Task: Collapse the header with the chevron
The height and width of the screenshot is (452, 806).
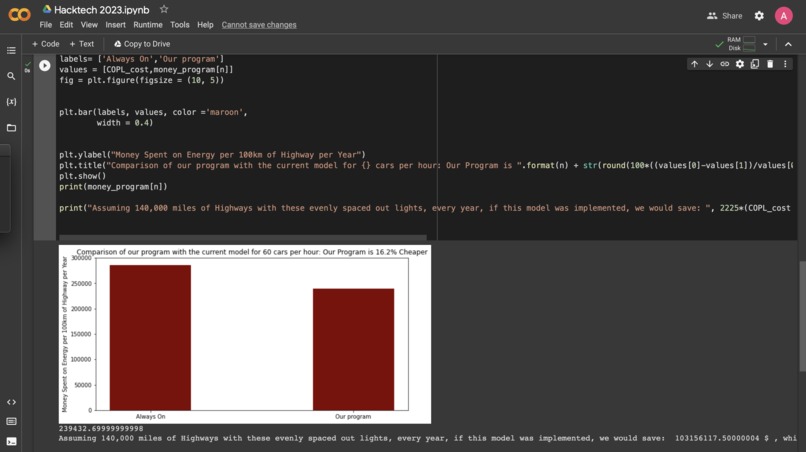Action: click(x=788, y=44)
